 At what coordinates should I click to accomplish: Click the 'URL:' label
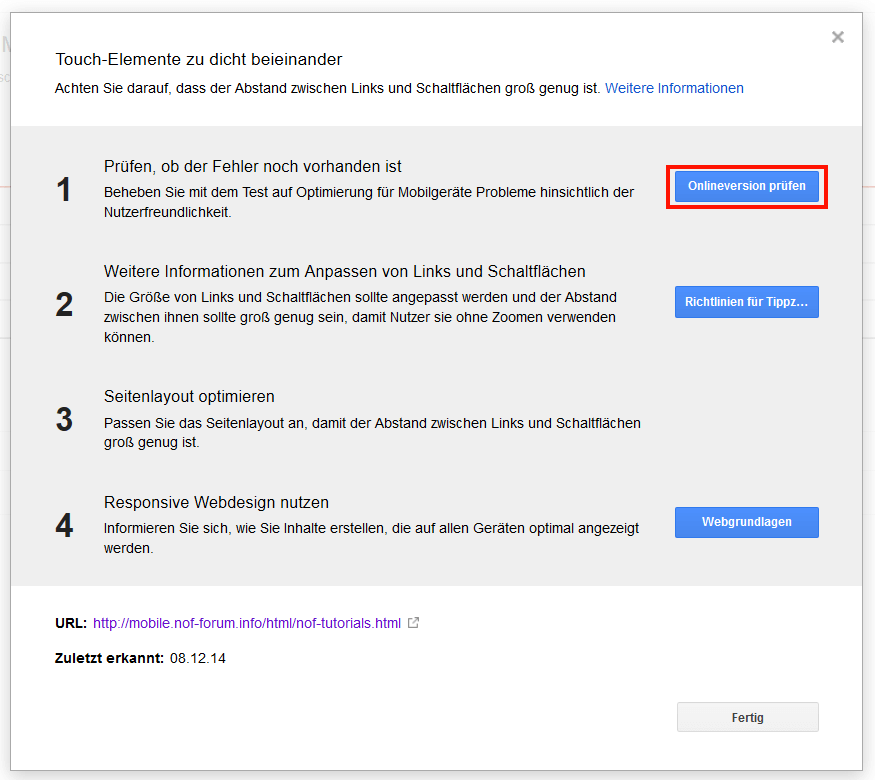[x=71, y=623]
